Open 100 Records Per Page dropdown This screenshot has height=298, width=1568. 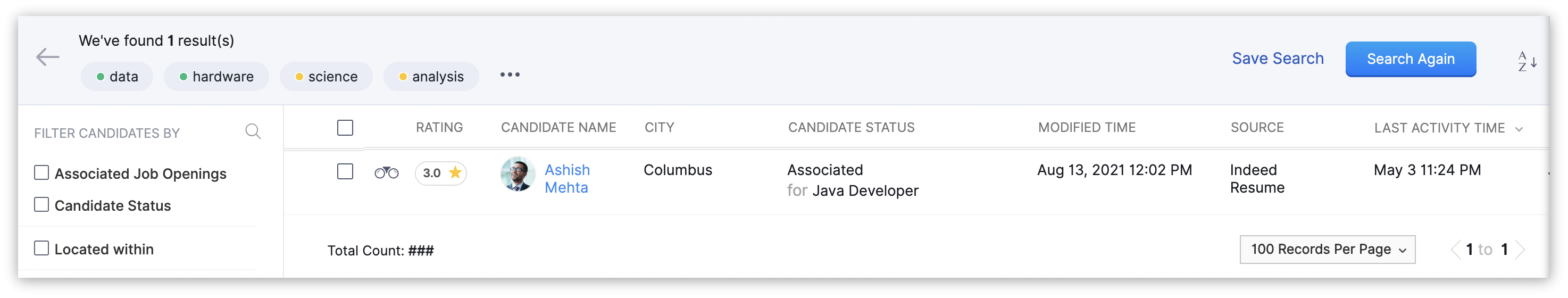pyautogui.click(x=1327, y=250)
